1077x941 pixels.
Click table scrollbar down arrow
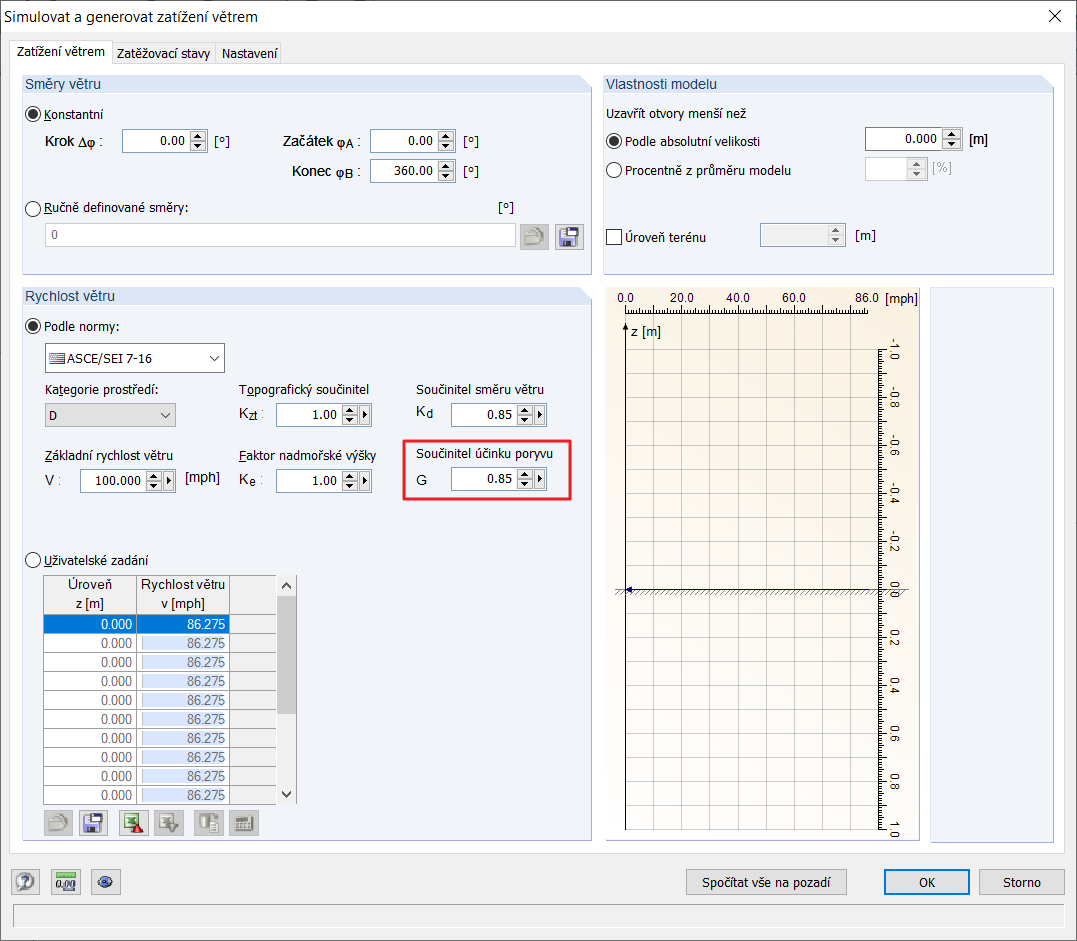pos(287,794)
